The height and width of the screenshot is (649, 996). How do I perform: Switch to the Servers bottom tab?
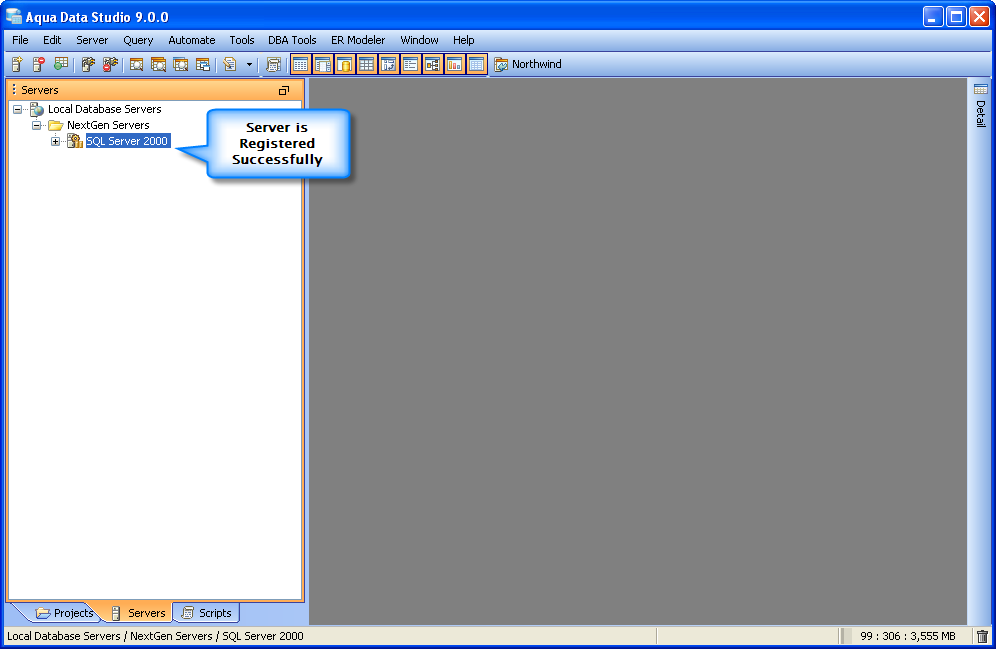(x=138, y=613)
